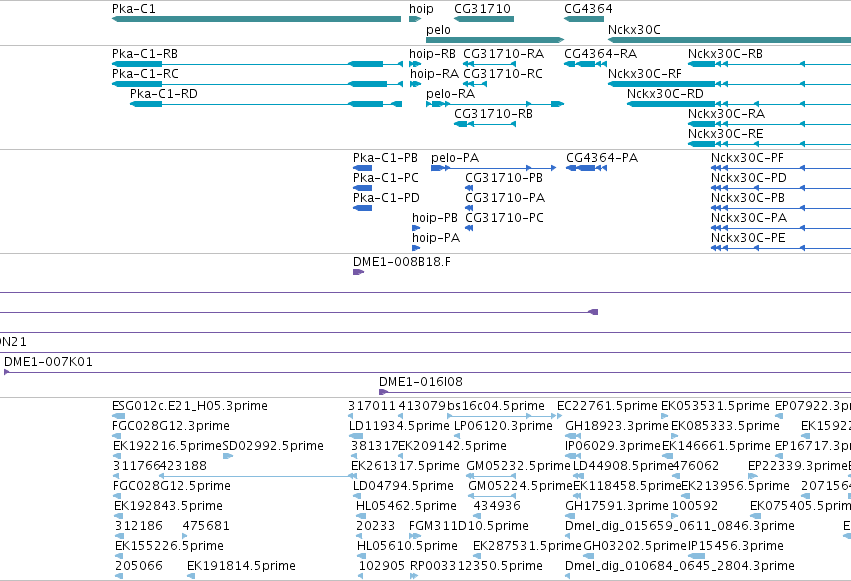Select the CG4364 gene label

coord(588,9)
